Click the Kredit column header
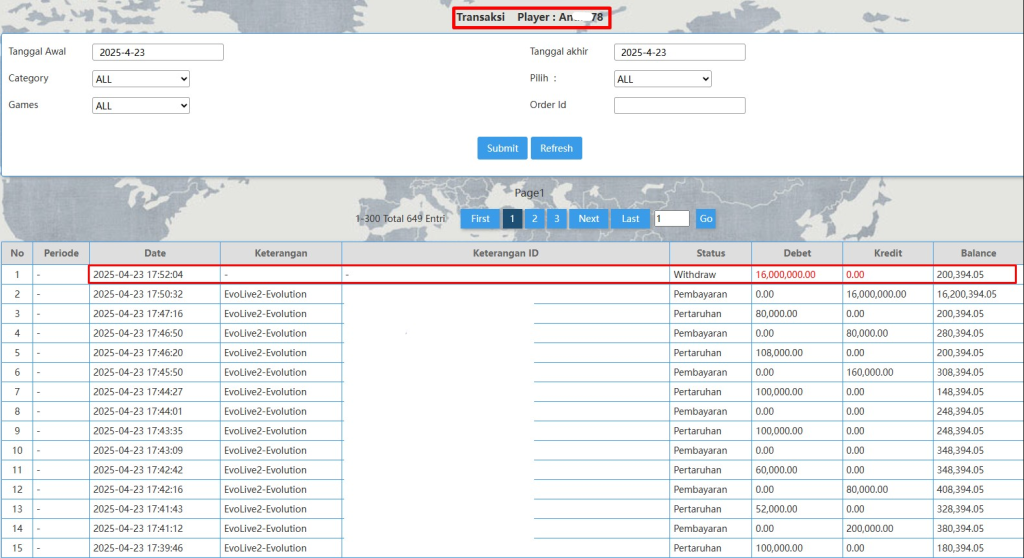Viewport: 1024px width, 558px height. tap(888, 254)
